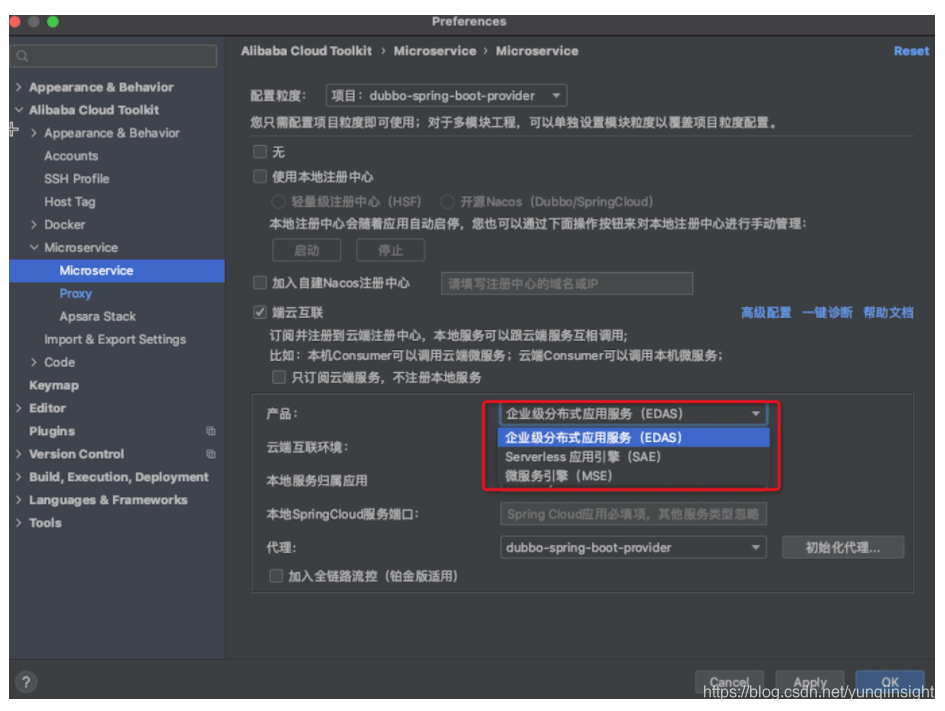
Task: Enable 加入全链路流控 (铂金版适用) checkbox
Action: click(x=275, y=576)
